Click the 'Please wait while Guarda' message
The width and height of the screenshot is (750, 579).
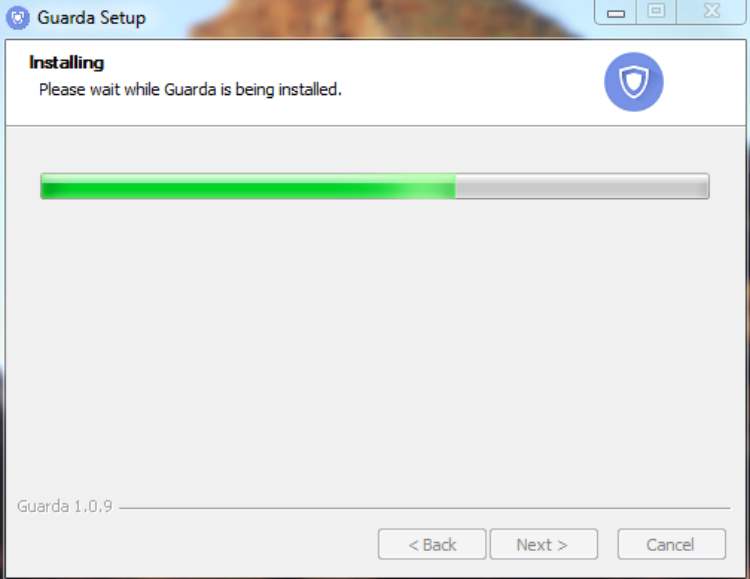(190, 89)
